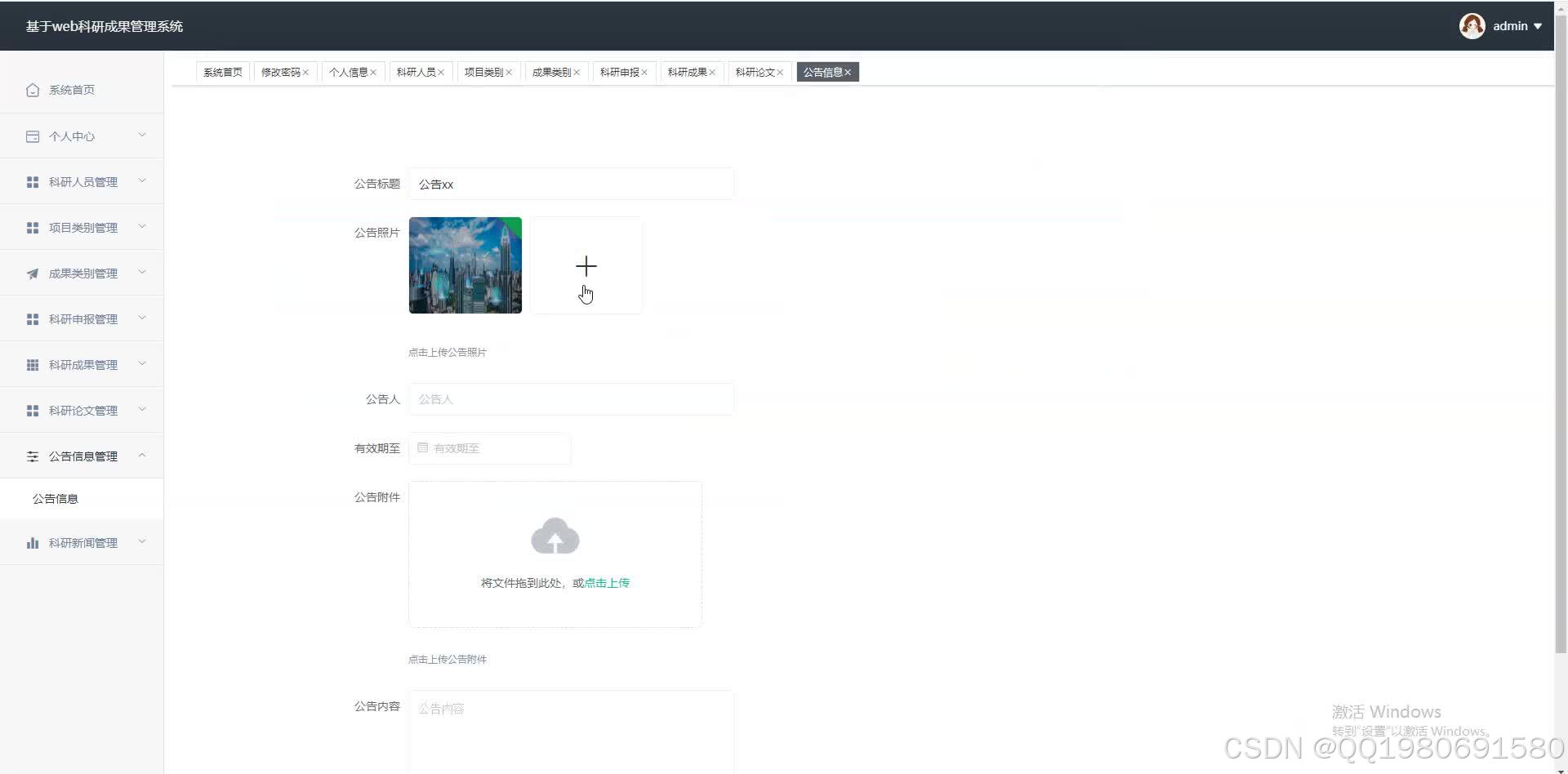This screenshot has width=1568, height=774.
Task: Click the home icon beside 系统首页
Action: point(33,90)
